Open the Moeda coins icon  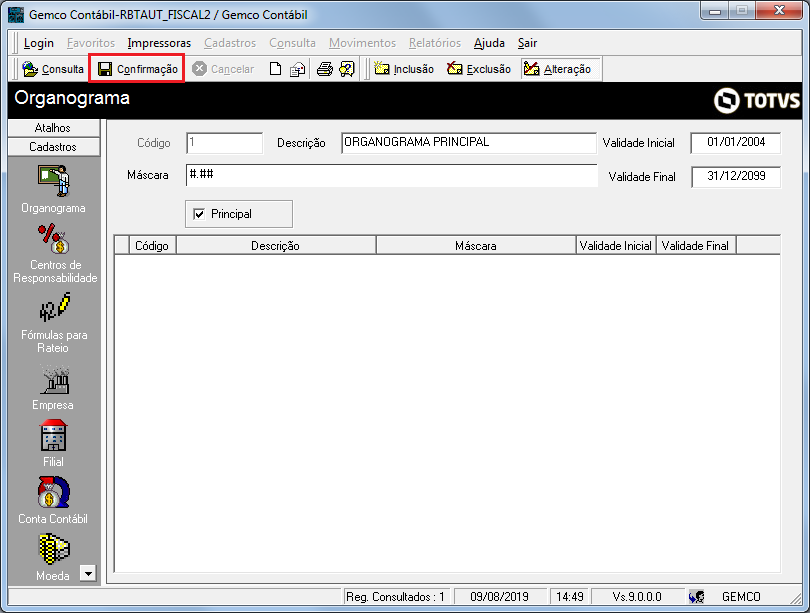[x=54, y=549]
